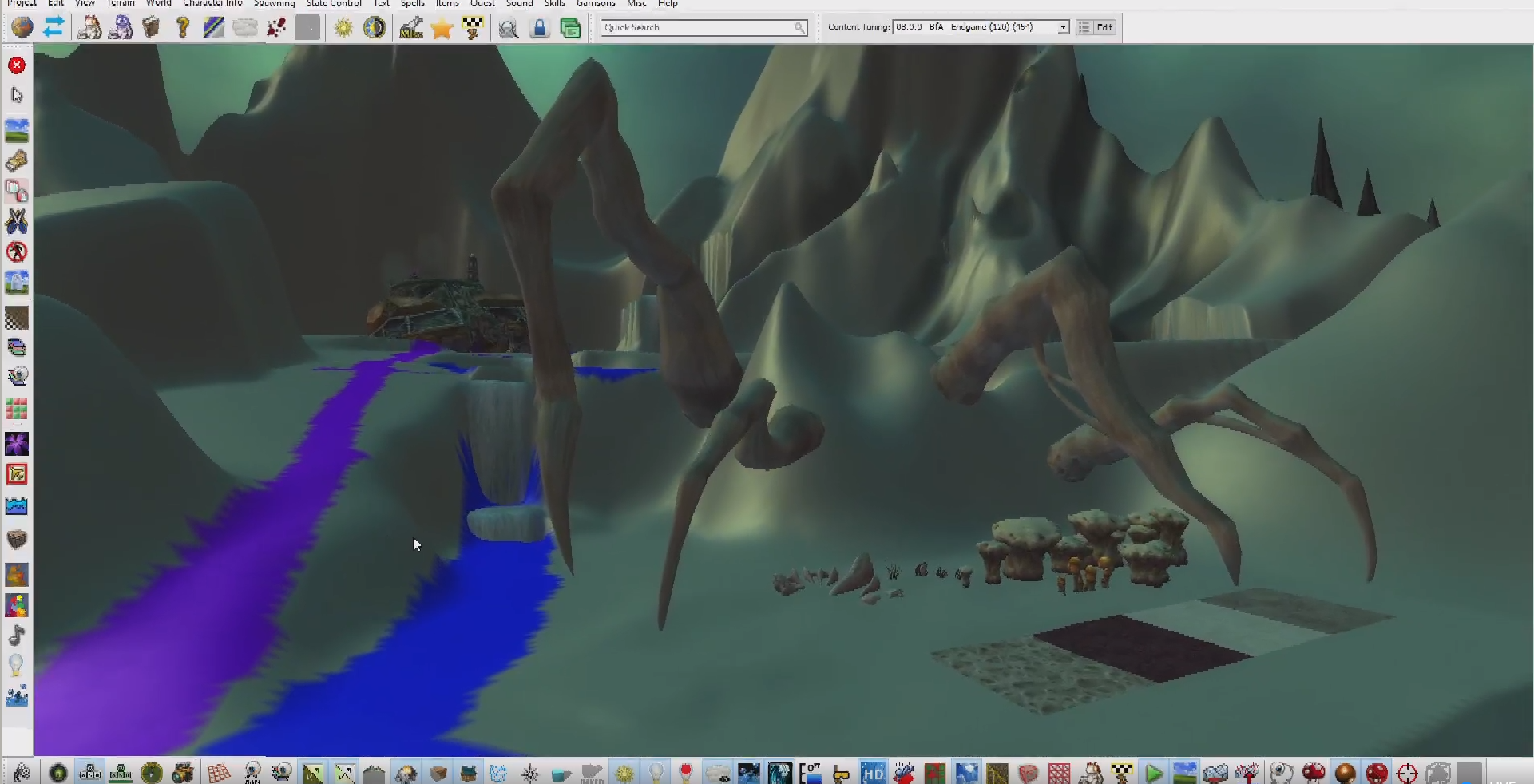
Task: Toggle the BAKED shading option
Action: point(592,773)
